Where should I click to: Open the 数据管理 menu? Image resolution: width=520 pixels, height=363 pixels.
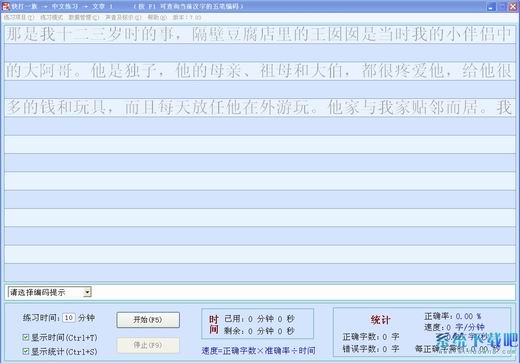click(84, 17)
